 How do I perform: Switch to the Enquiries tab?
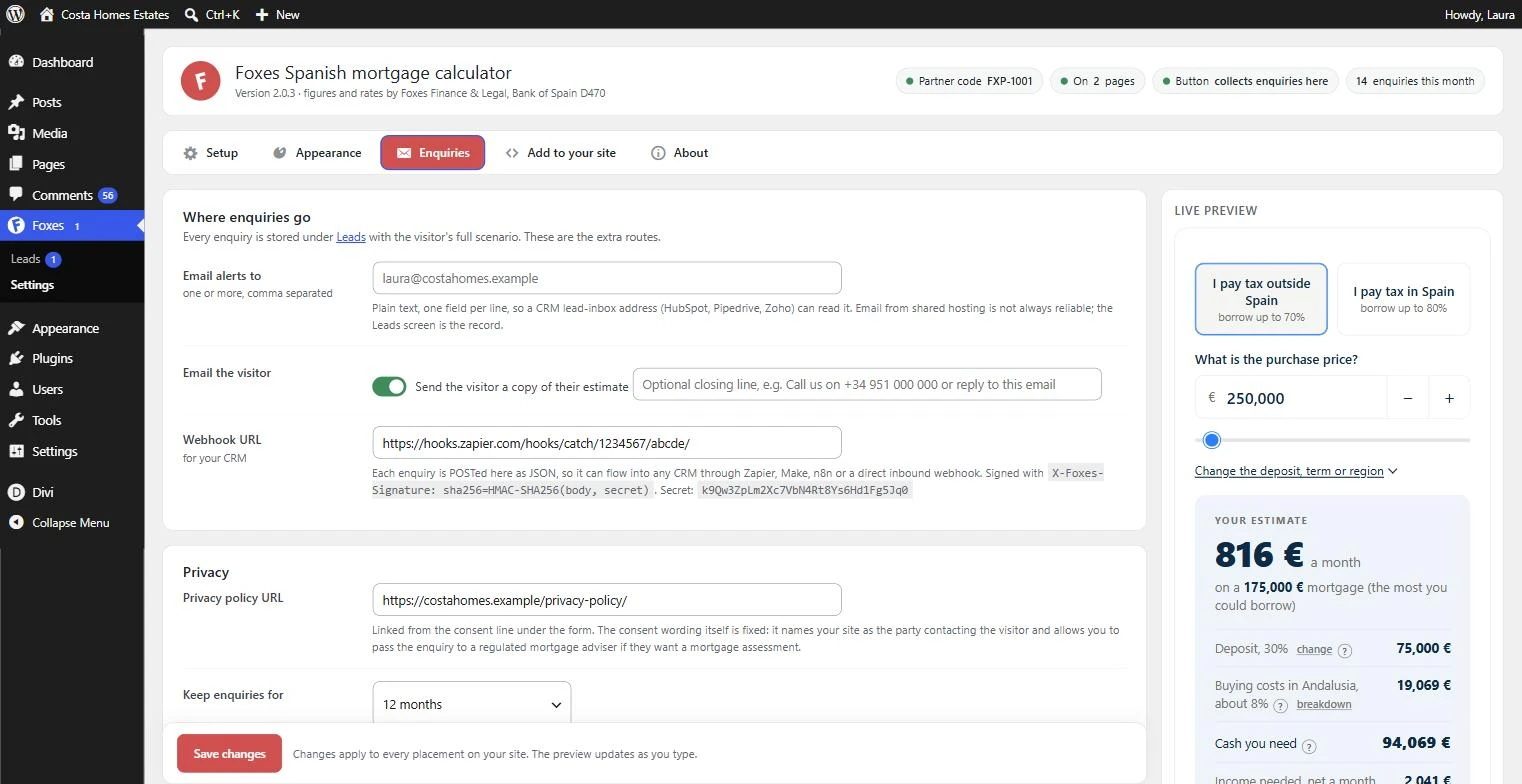(x=432, y=153)
